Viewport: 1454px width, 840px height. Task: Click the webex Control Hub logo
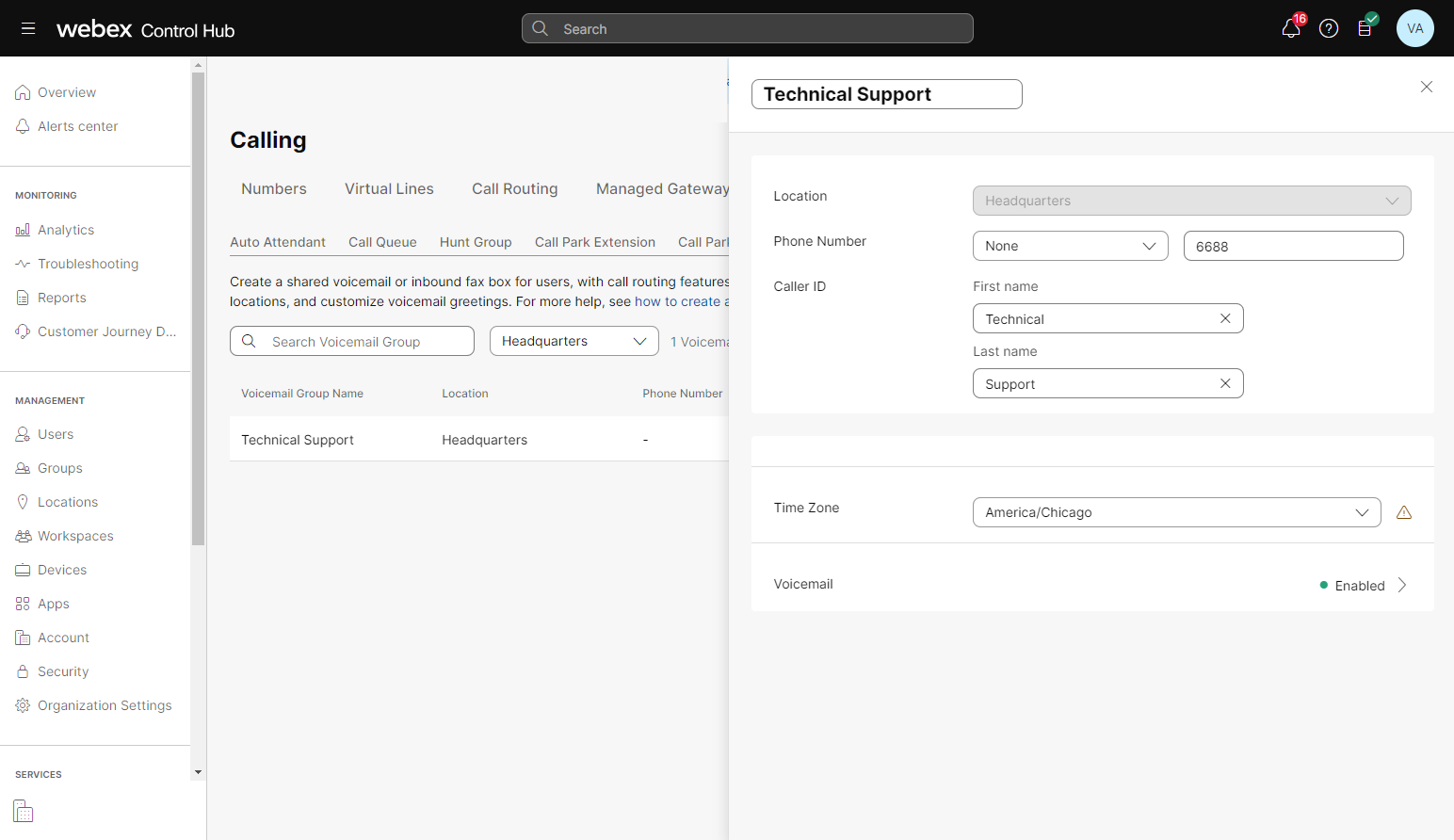(145, 29)
